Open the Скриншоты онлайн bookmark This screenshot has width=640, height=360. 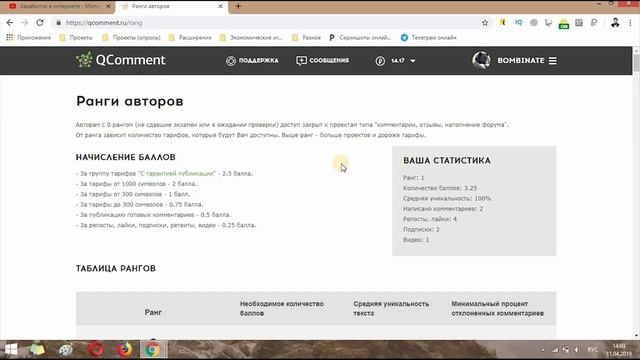tap(360, 38)
